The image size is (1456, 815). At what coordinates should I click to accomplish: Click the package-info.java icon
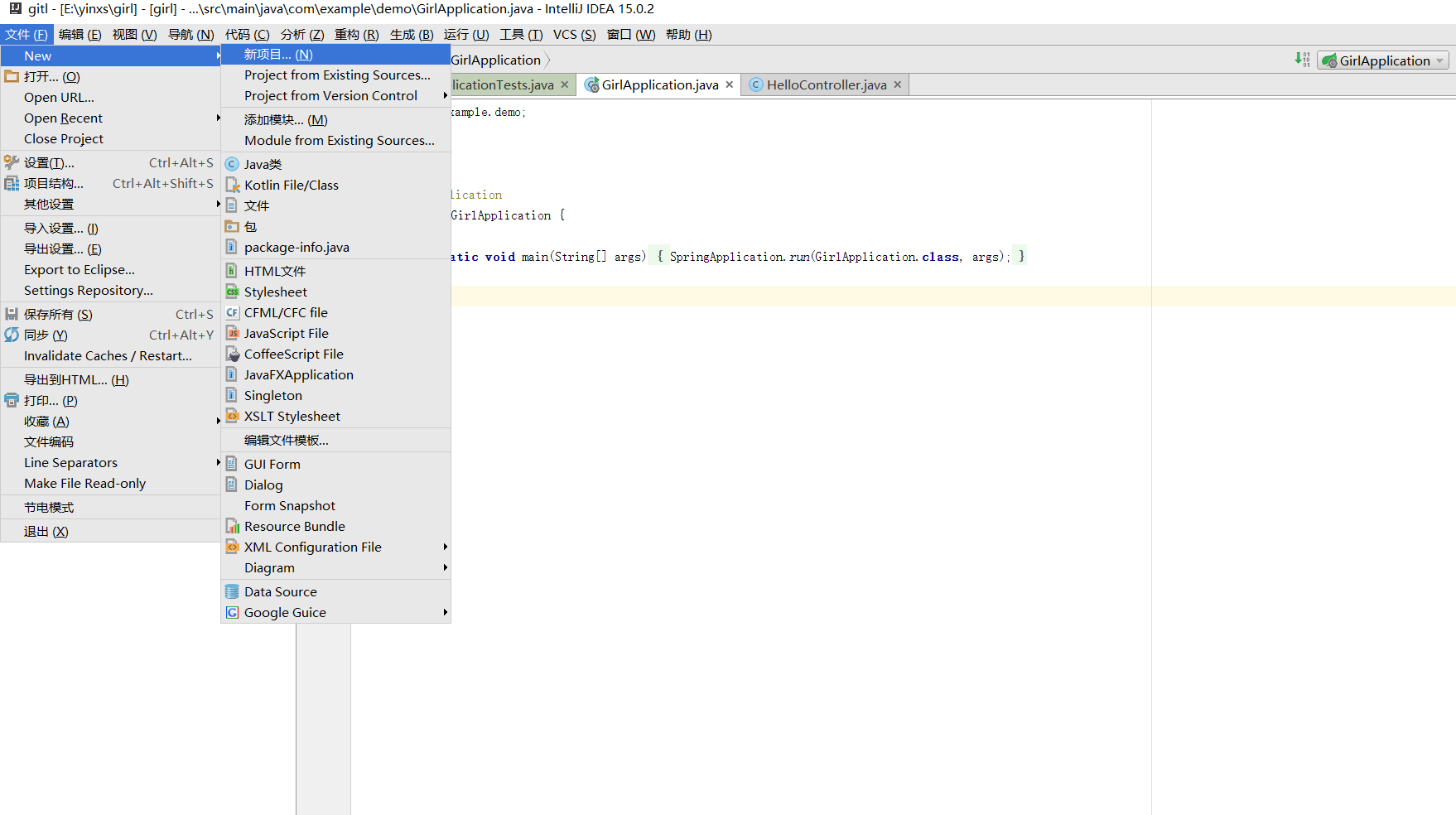click(232, 247)
